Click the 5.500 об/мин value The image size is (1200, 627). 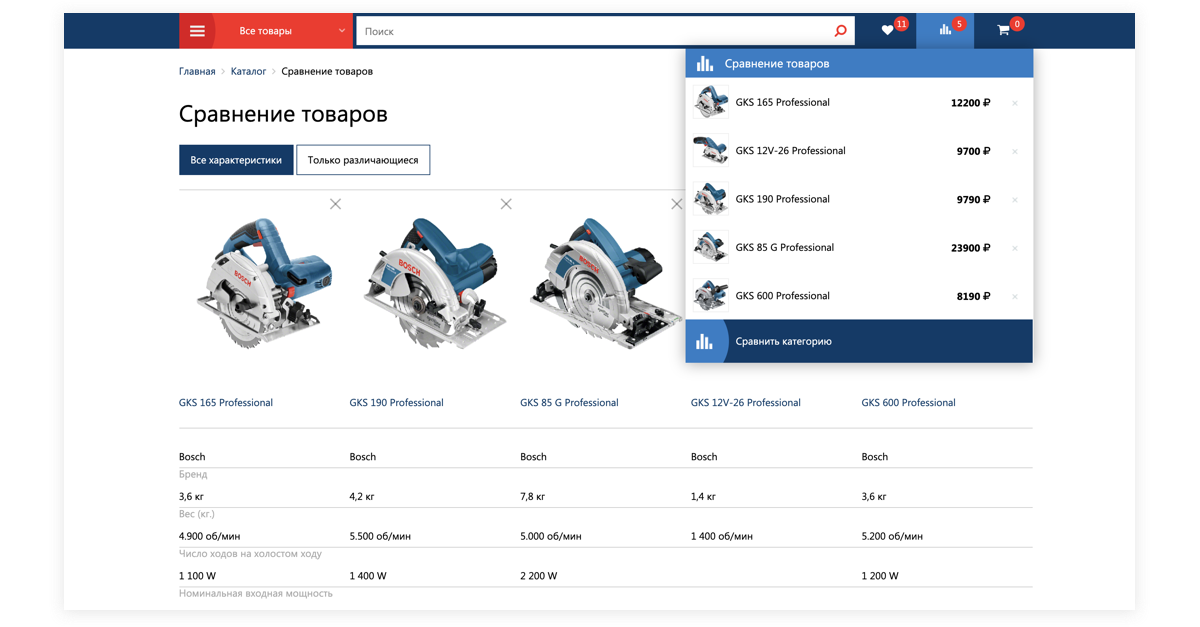(x=380, y=537)
